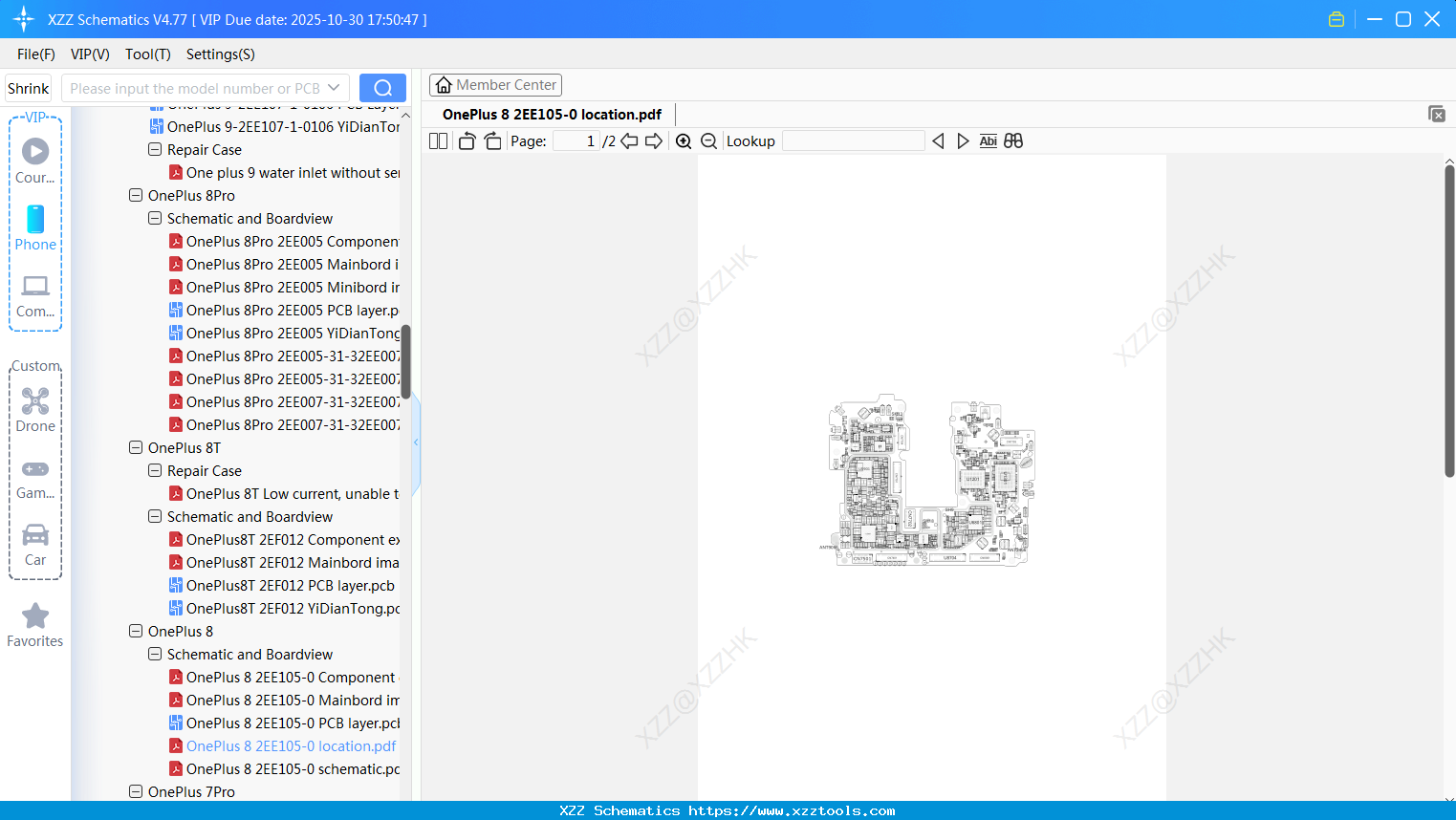Zoom in on the location PDF
The image size is (1456, 820).
point(684,140)
